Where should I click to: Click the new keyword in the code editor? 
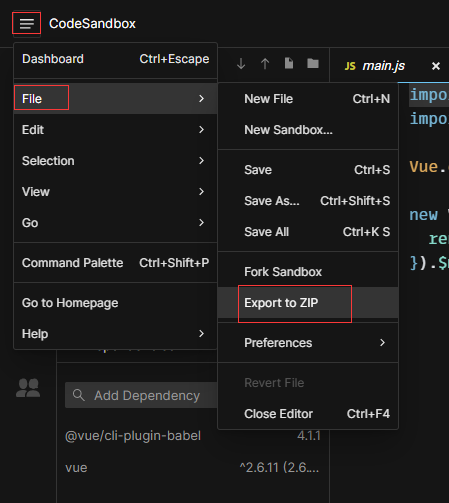423,215
